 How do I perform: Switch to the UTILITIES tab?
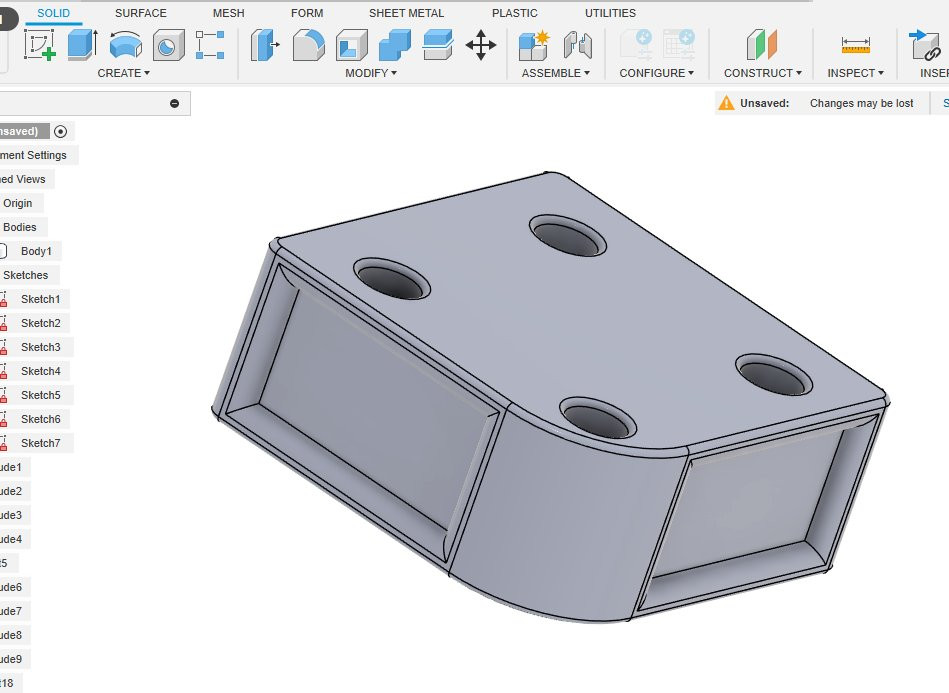(610, 13)
